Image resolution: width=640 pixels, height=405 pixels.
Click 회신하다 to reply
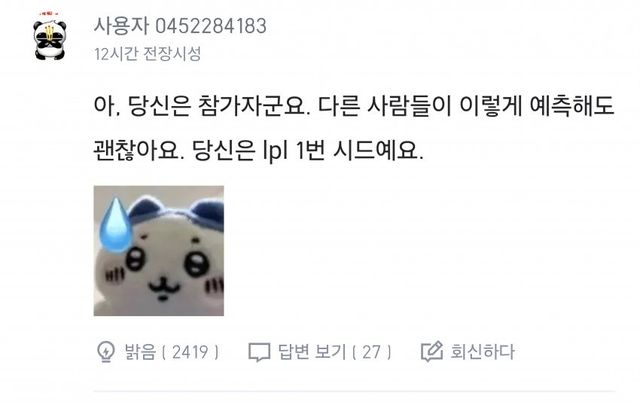click(482, 352)
